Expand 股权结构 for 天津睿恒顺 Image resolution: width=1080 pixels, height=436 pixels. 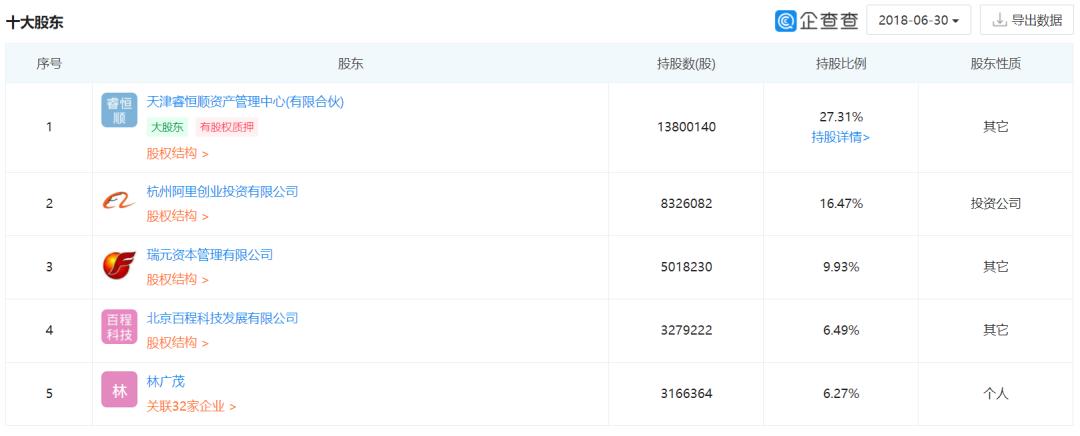177,154
